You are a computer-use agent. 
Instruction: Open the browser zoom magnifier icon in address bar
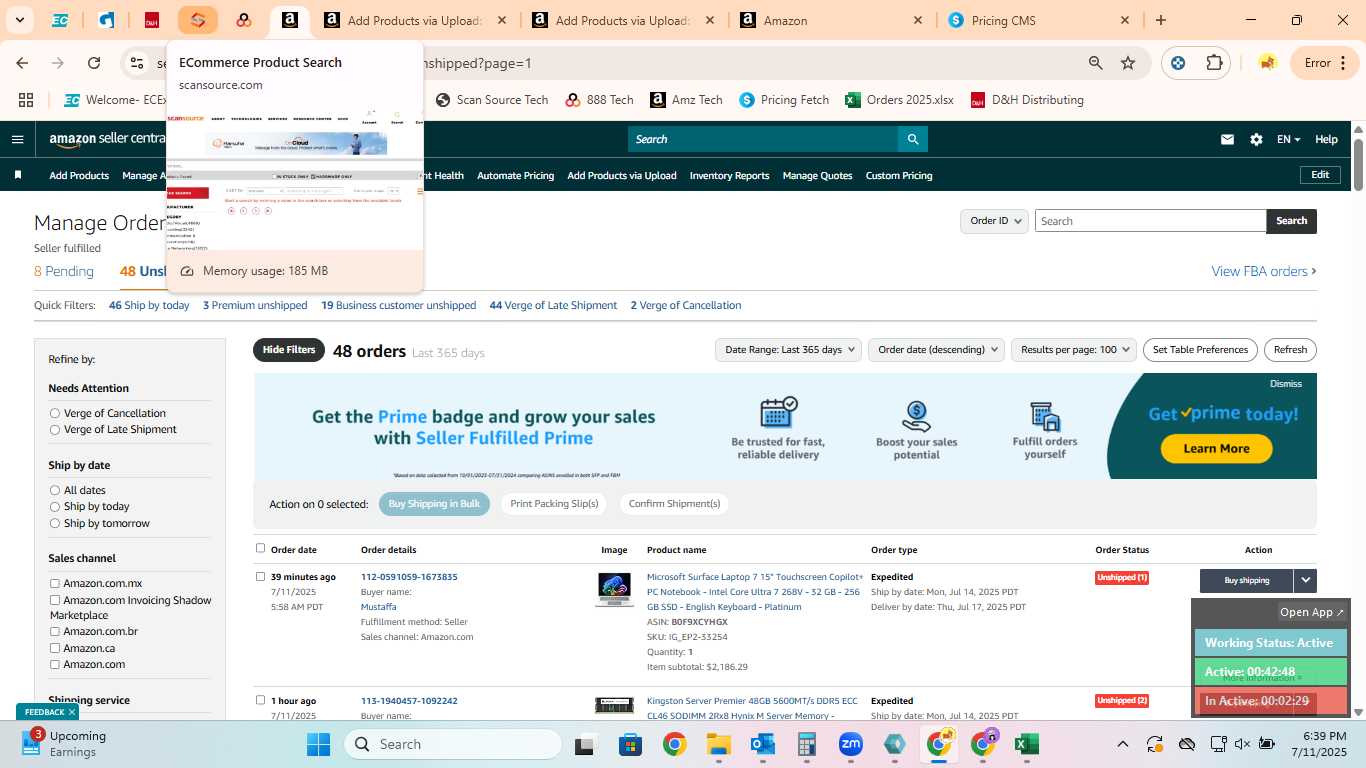[1096, 63]
